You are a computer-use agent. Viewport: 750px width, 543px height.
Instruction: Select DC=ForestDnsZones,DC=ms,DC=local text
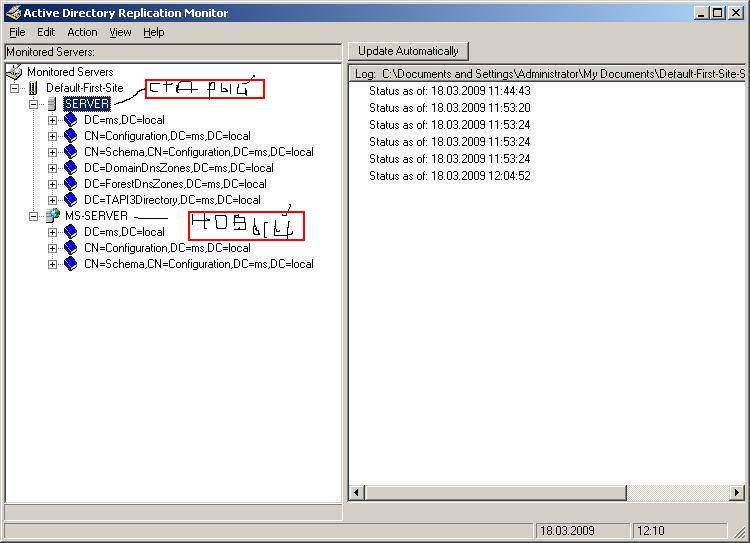pyautogui.click(x=176, y=184)
